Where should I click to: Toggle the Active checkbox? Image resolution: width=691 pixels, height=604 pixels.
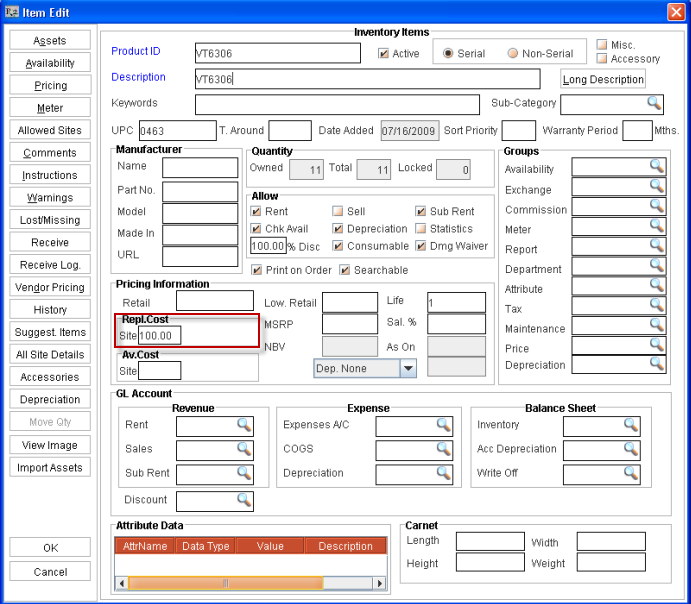383,54
